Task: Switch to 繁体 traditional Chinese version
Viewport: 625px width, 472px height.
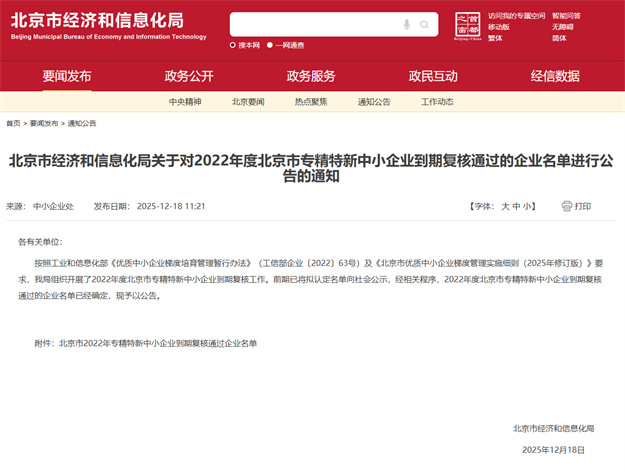Action: pyautogui.click(x=495, y=38)
